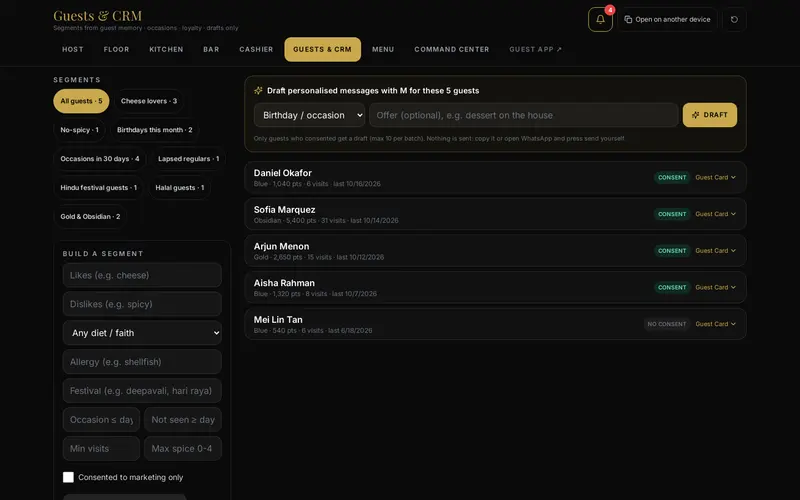Click the Occasion ≤ days field
The width and height of the screenshot is (800, 500).
coord(102,419)
